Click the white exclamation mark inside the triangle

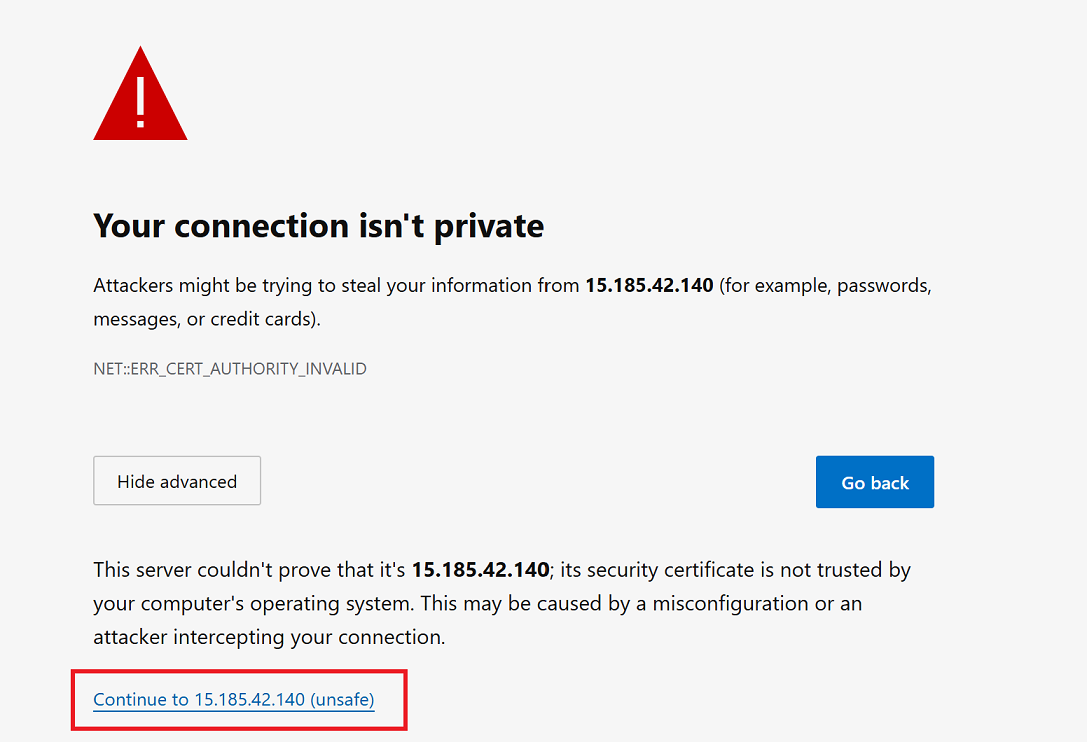141,100
